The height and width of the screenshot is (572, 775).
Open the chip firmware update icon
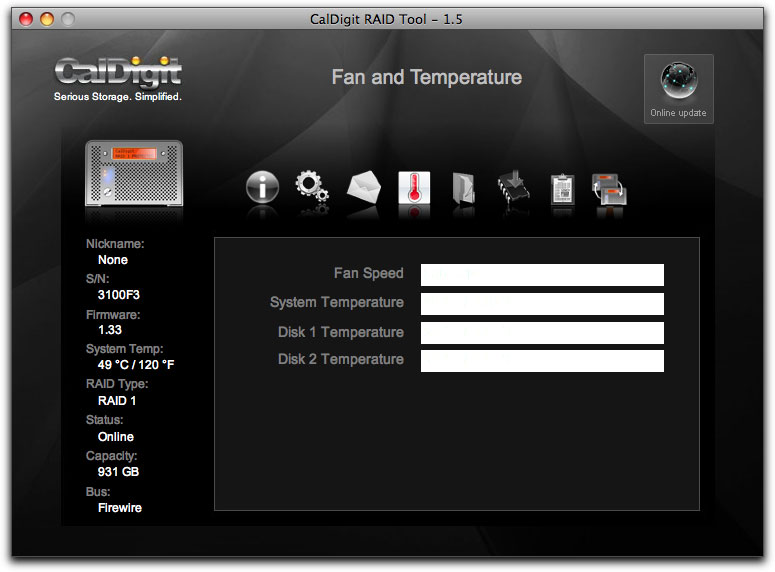[514, 186]
